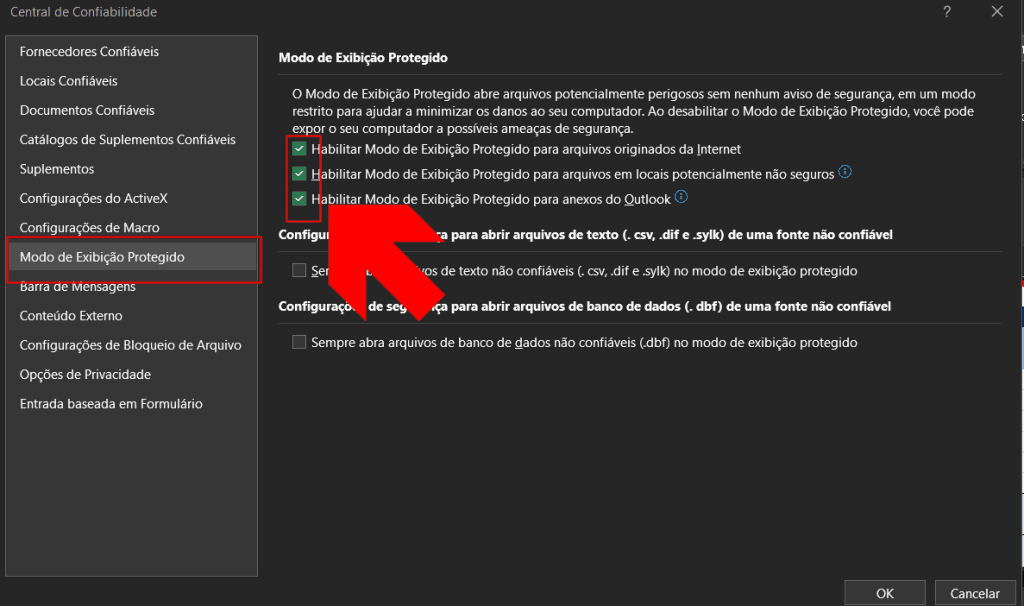1024x606 pixels.
Task: Uncheck Protected View for Internet files
Action: coord(299,149)
